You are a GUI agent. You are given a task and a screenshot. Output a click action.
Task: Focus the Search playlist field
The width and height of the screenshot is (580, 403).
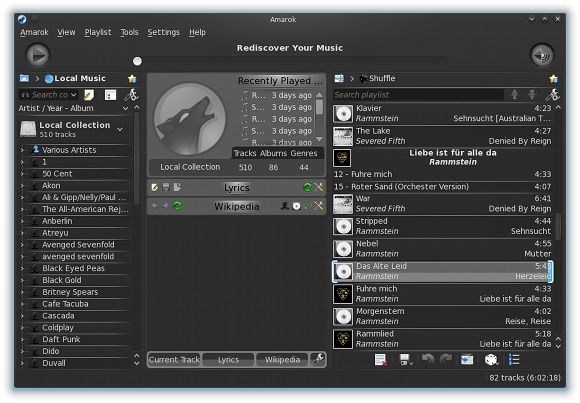pyautogui.click(x=418, y=95)
